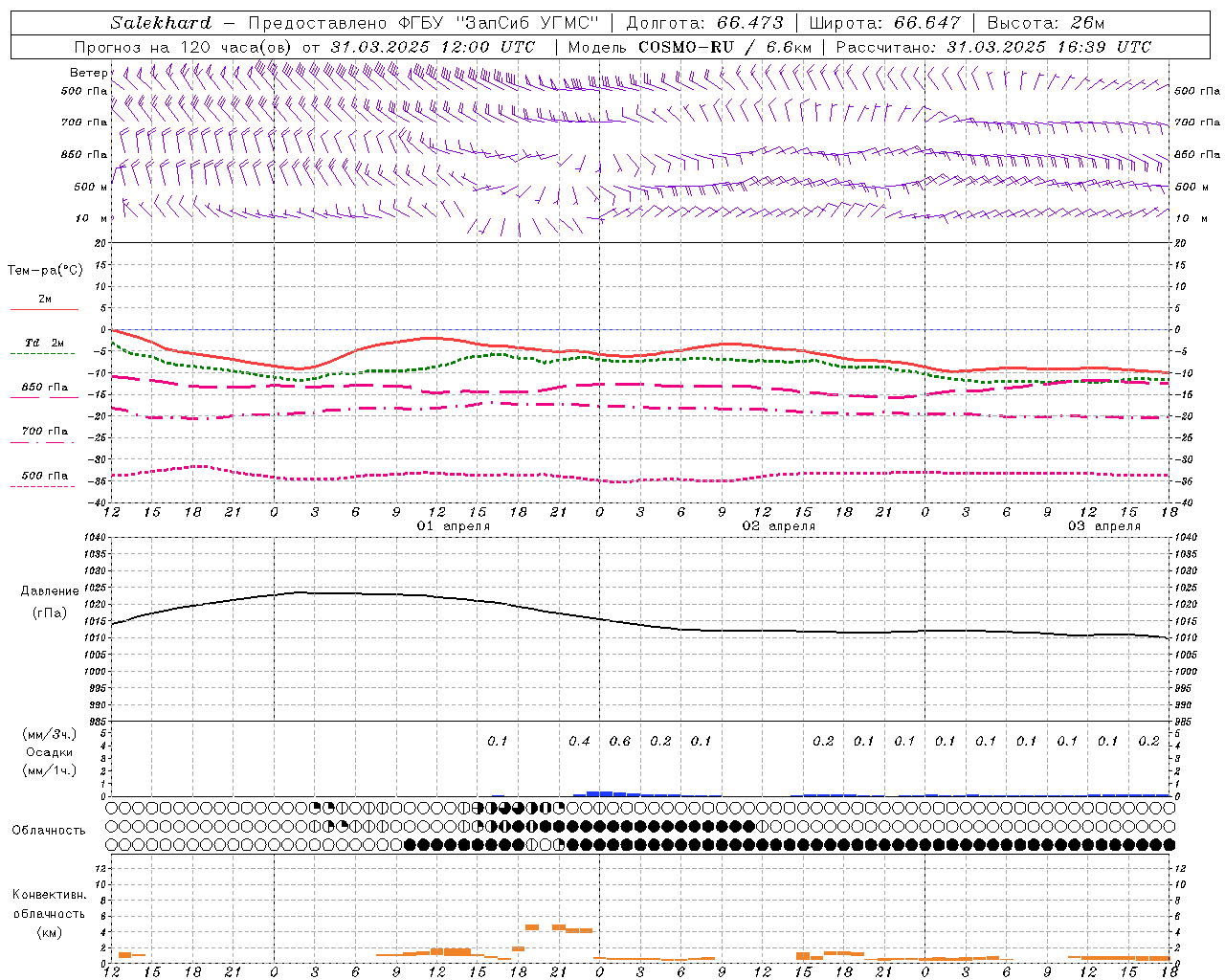Click the calculation time Рассчитано: 31.03.2025 16:39 UTC

[x=993, y=47]
